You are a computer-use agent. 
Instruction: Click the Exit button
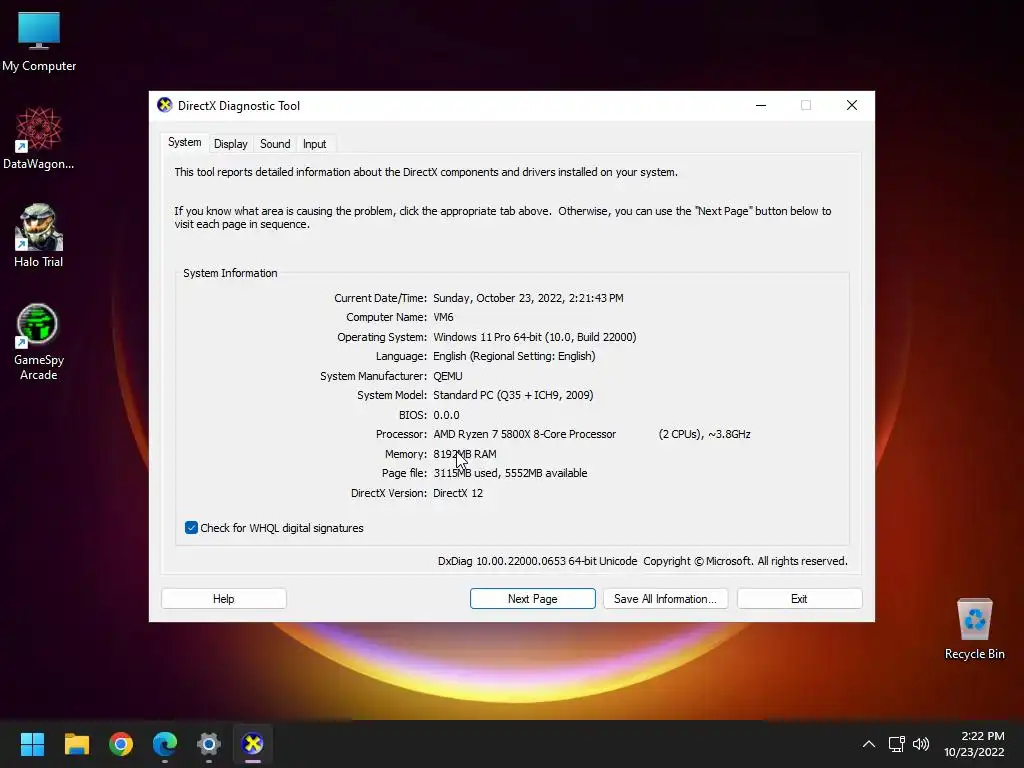[x=799, y=599]
